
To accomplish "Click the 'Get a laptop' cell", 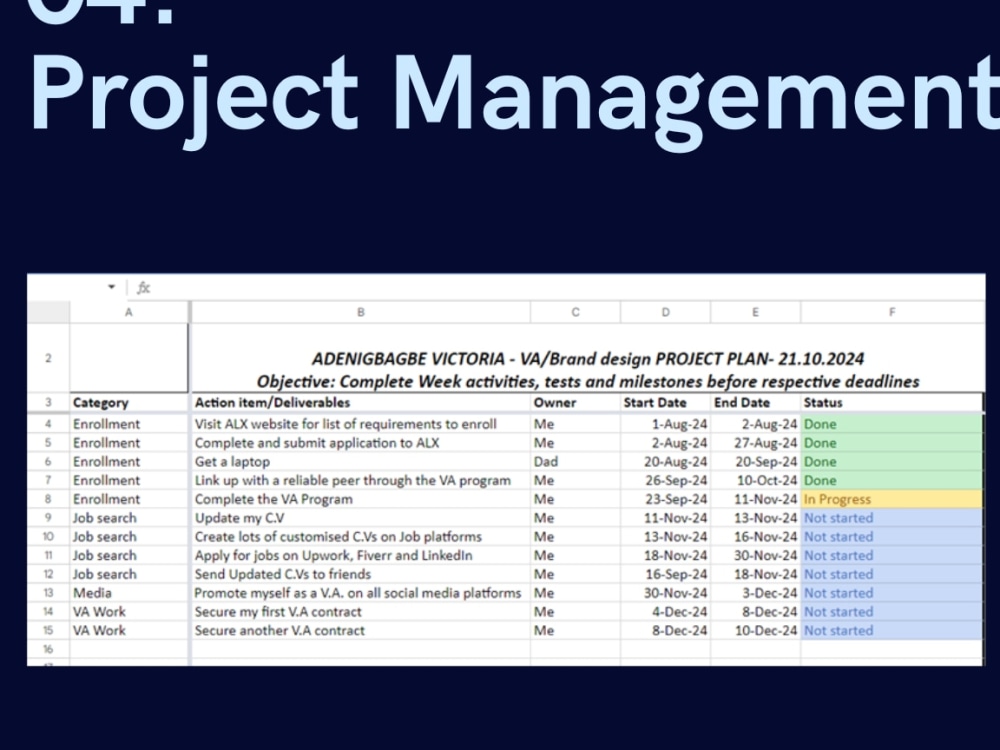I will tap(360, 462).
